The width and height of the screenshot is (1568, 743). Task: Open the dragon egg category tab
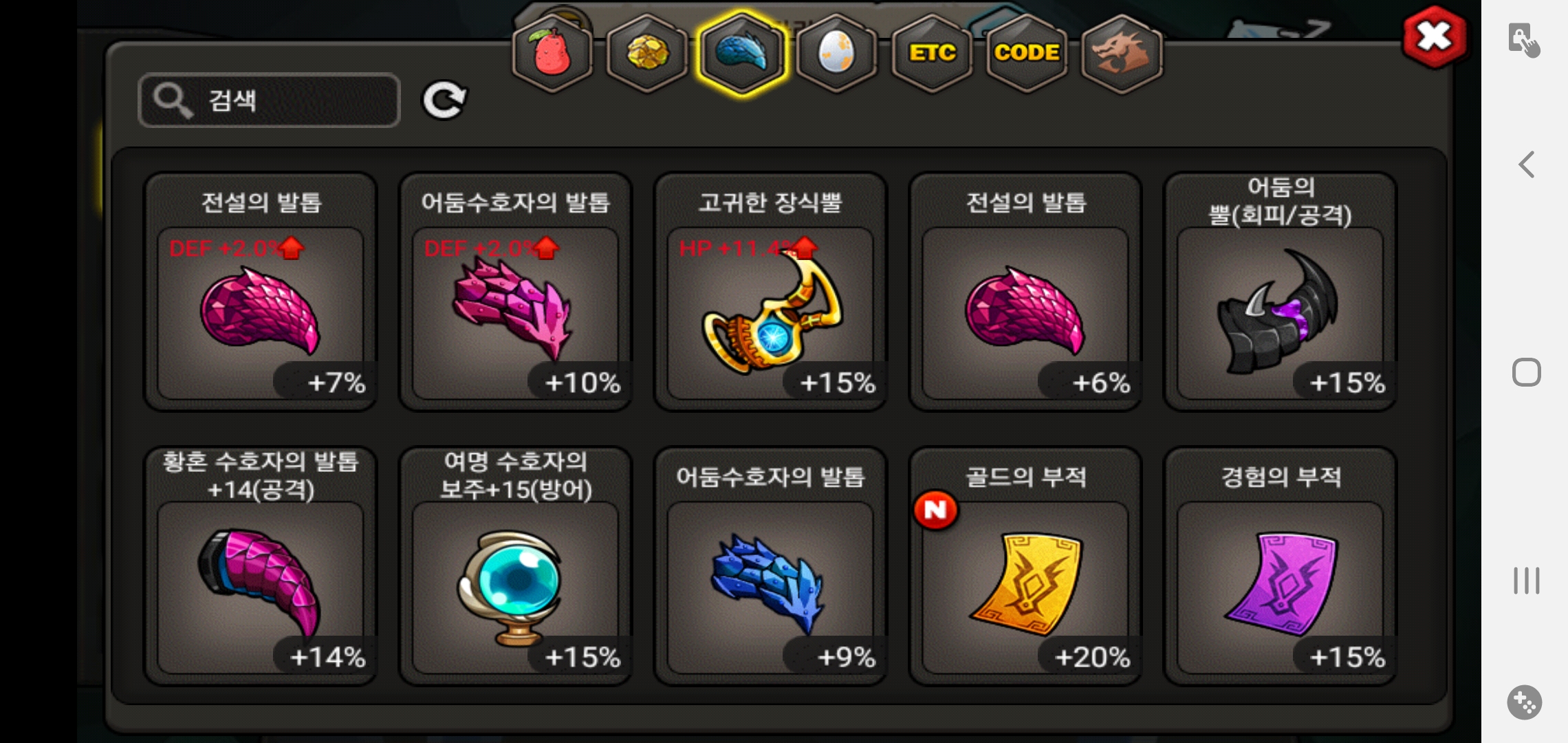pos(836,53)
